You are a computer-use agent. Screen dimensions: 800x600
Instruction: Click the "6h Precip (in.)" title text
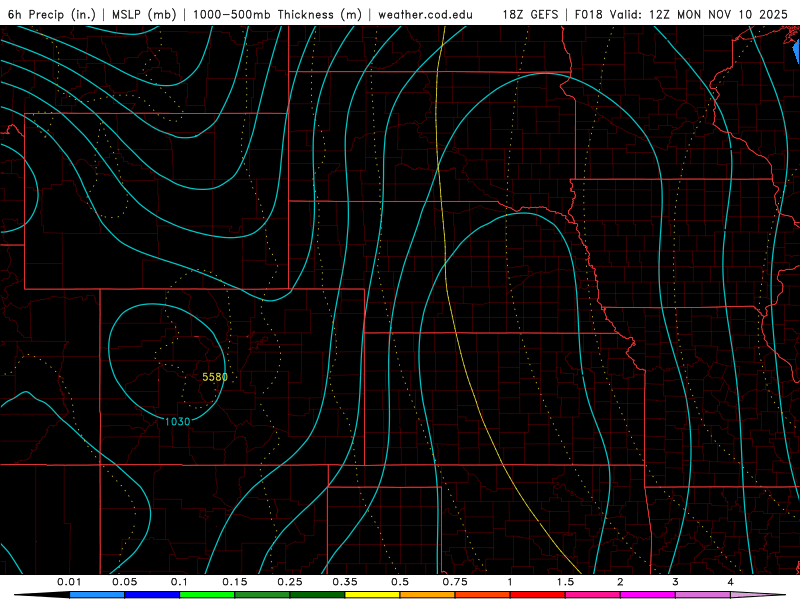52,15
